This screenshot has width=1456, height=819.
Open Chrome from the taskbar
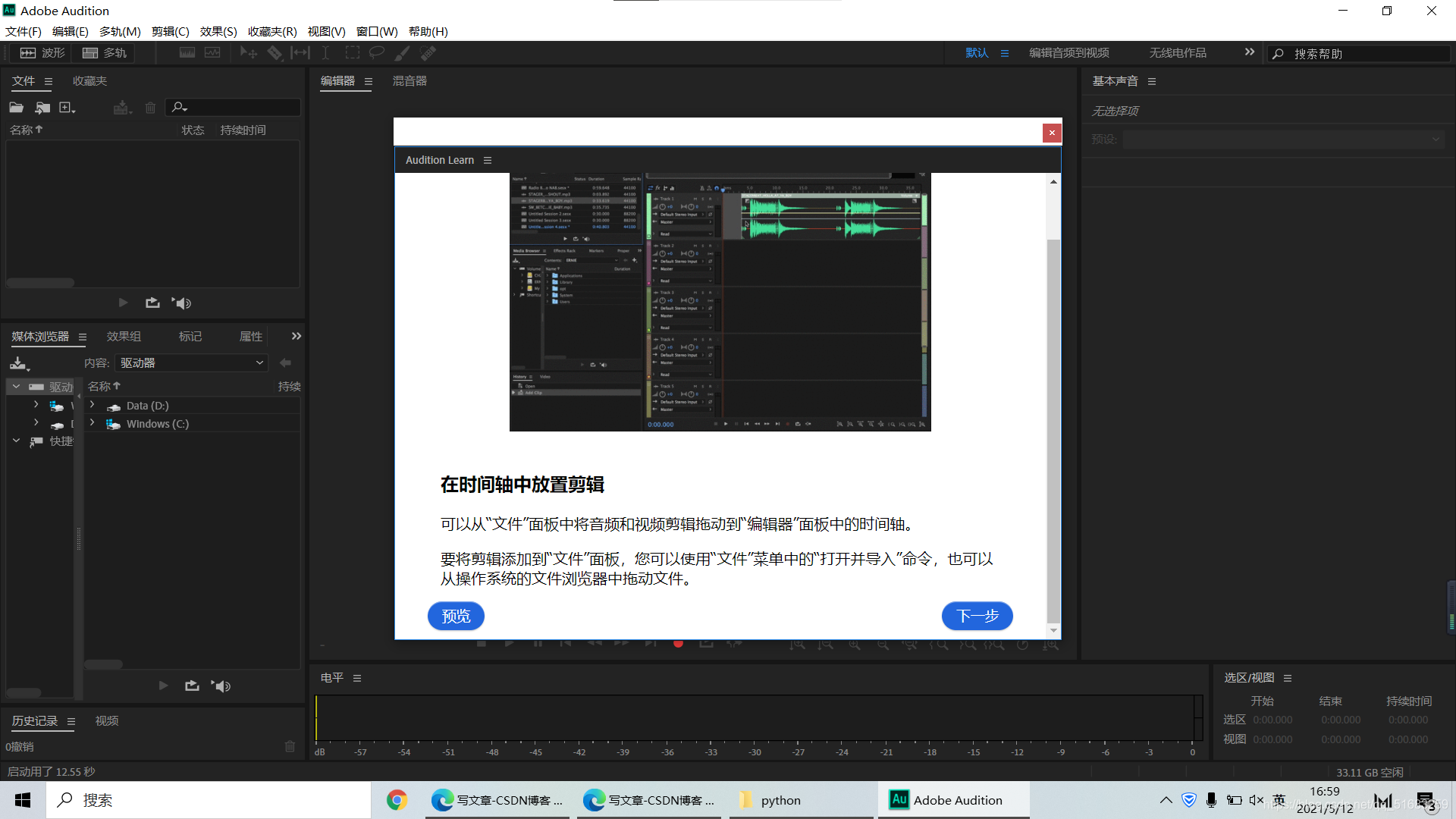tap(397, 800)
